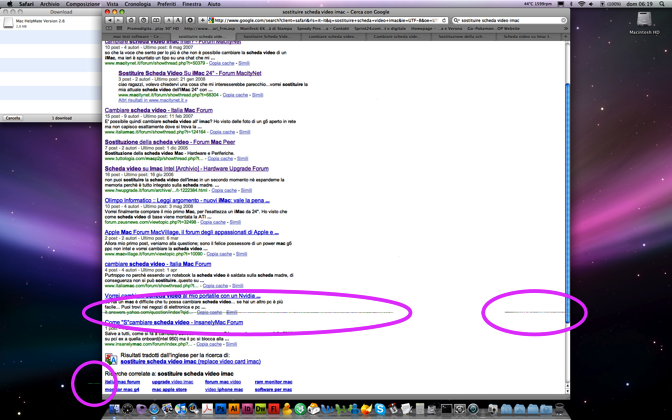Viewport: 672px width, 420px height.
Task: Open the InsanelyMac Forum search result
Action: coord(174,322)
